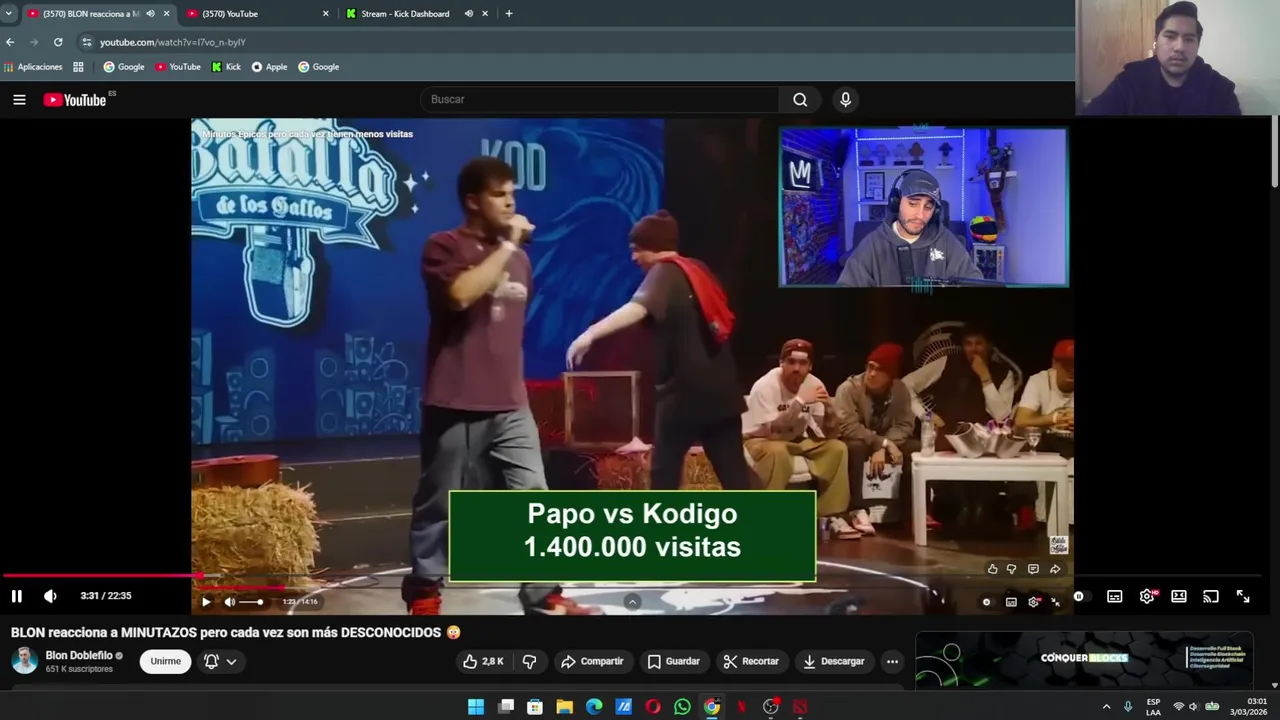This screenshot has width=1280, height=720.
Task: Expand the inner video chevron handle
Action: (x=632, y=602)
